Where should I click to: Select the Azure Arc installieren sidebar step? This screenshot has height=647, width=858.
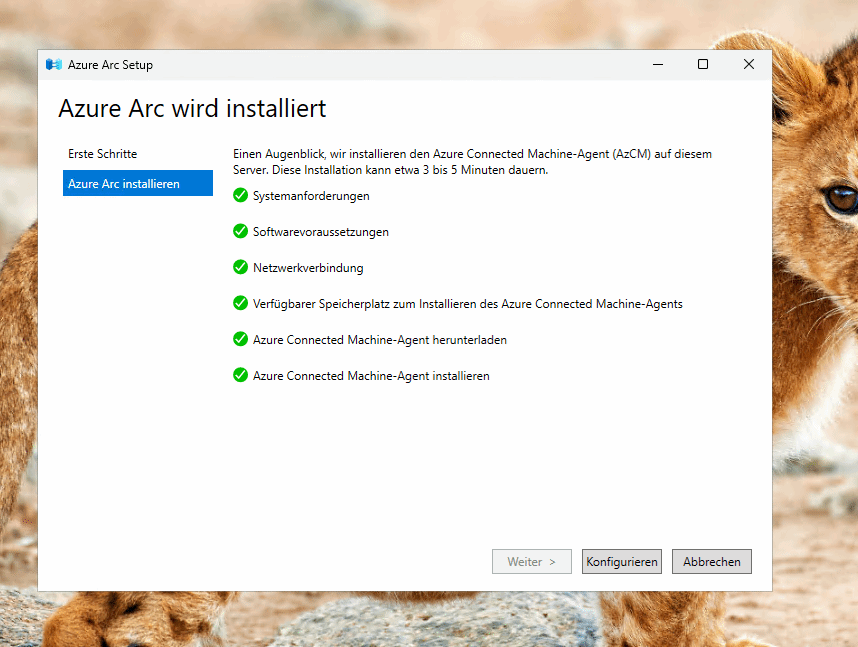click(137, 183)
